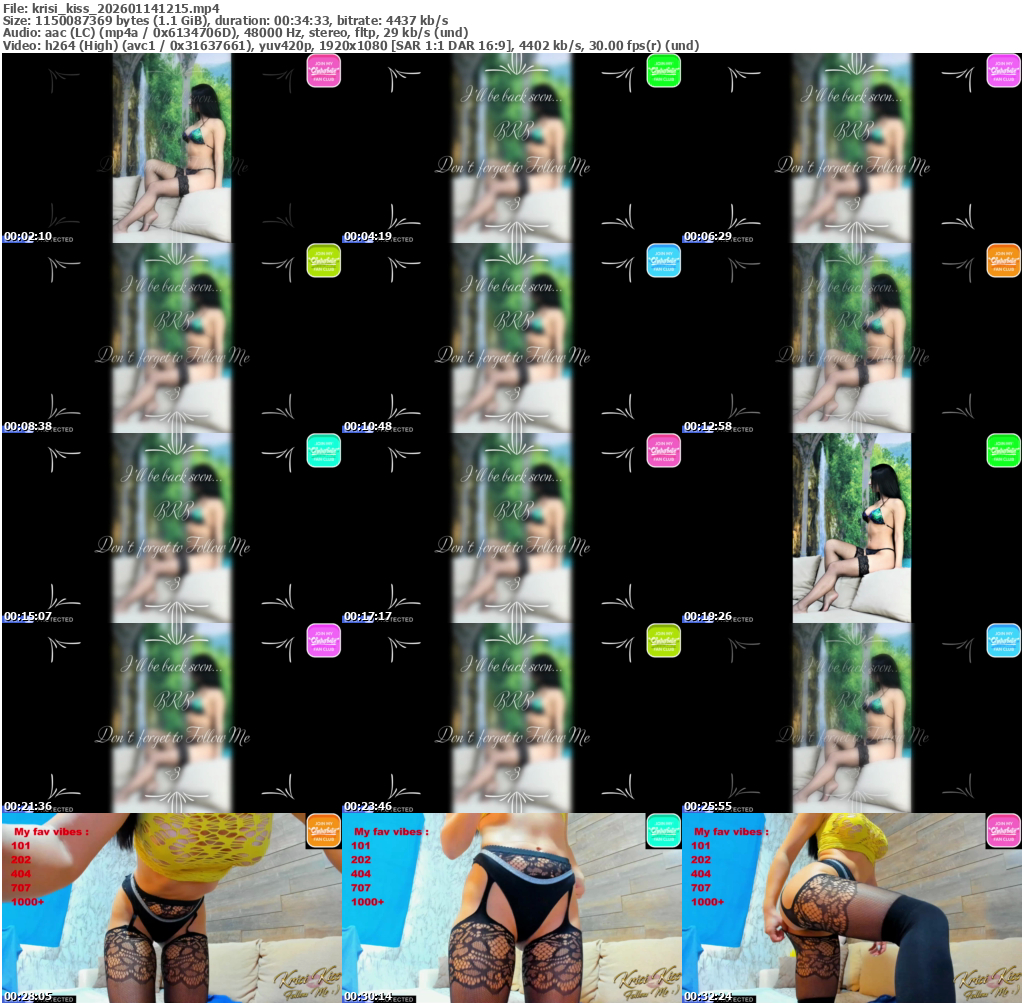Open the 00:28:05 thumbnail
Viewport: 1024px width, 1003px height.
pos(172,908)
